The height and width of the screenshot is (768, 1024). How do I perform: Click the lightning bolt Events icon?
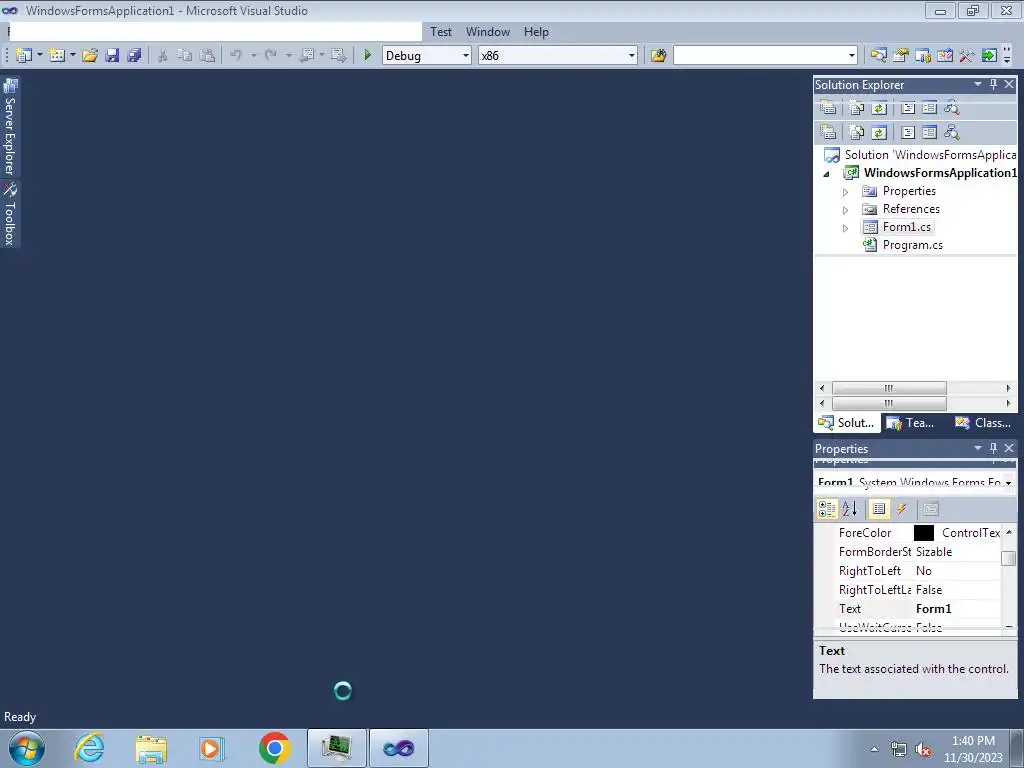pyautogui.click(x=901, y=509)
